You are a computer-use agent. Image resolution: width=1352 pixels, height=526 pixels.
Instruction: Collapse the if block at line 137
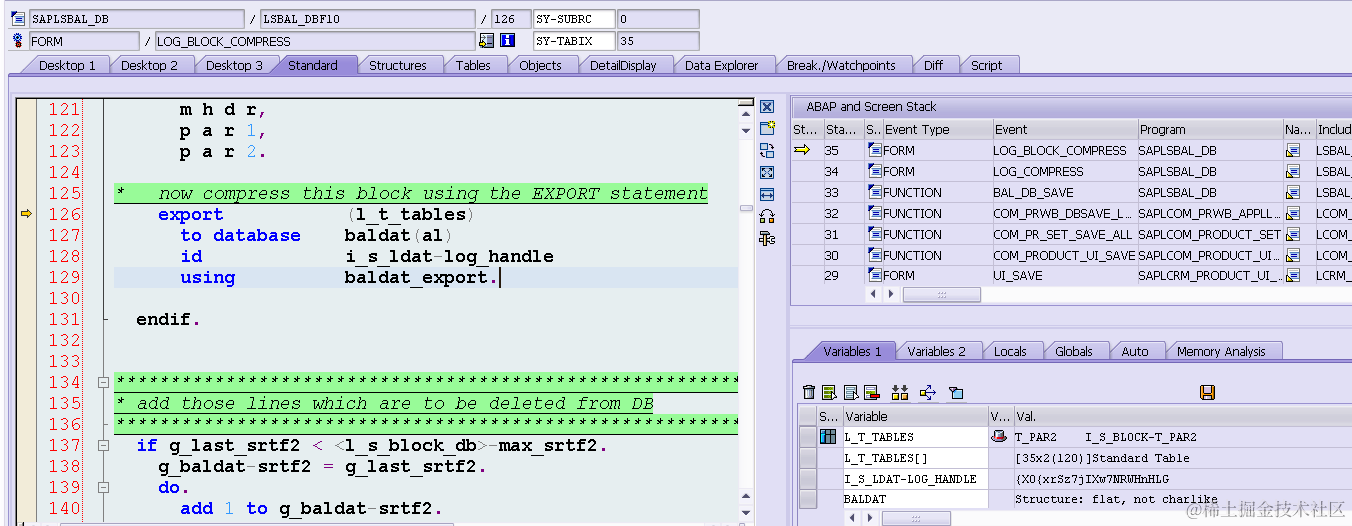pyautogui.click(x=102, y=445)
